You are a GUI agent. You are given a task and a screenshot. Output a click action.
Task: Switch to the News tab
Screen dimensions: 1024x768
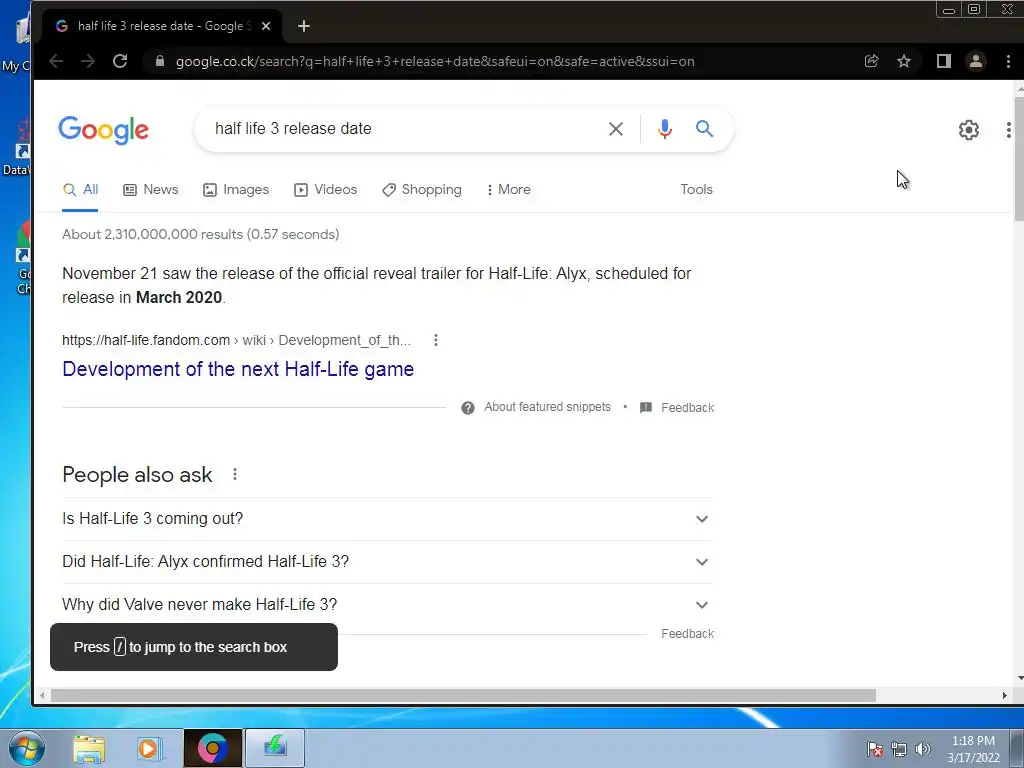coord(151,189)
